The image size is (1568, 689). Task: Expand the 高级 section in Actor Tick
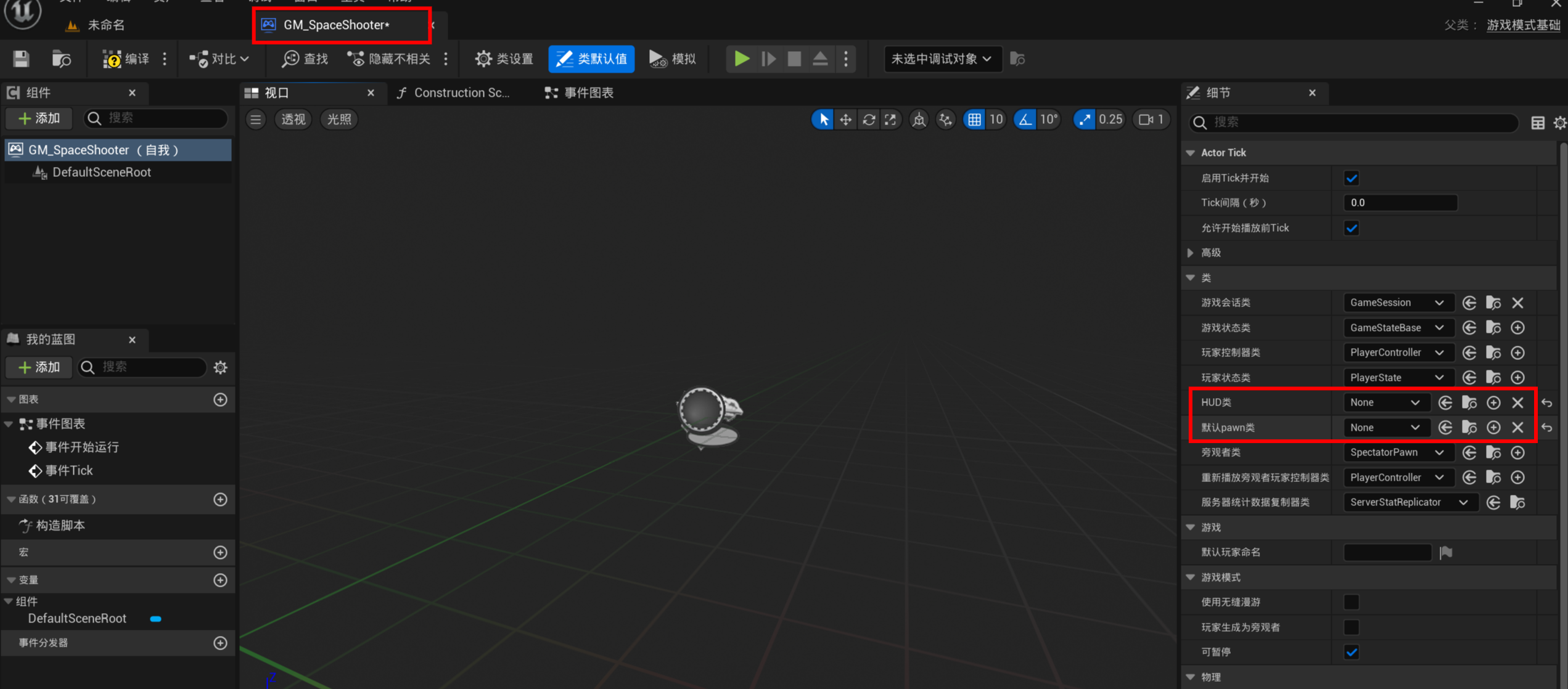pyautogui.click(x=1191, y=253)
